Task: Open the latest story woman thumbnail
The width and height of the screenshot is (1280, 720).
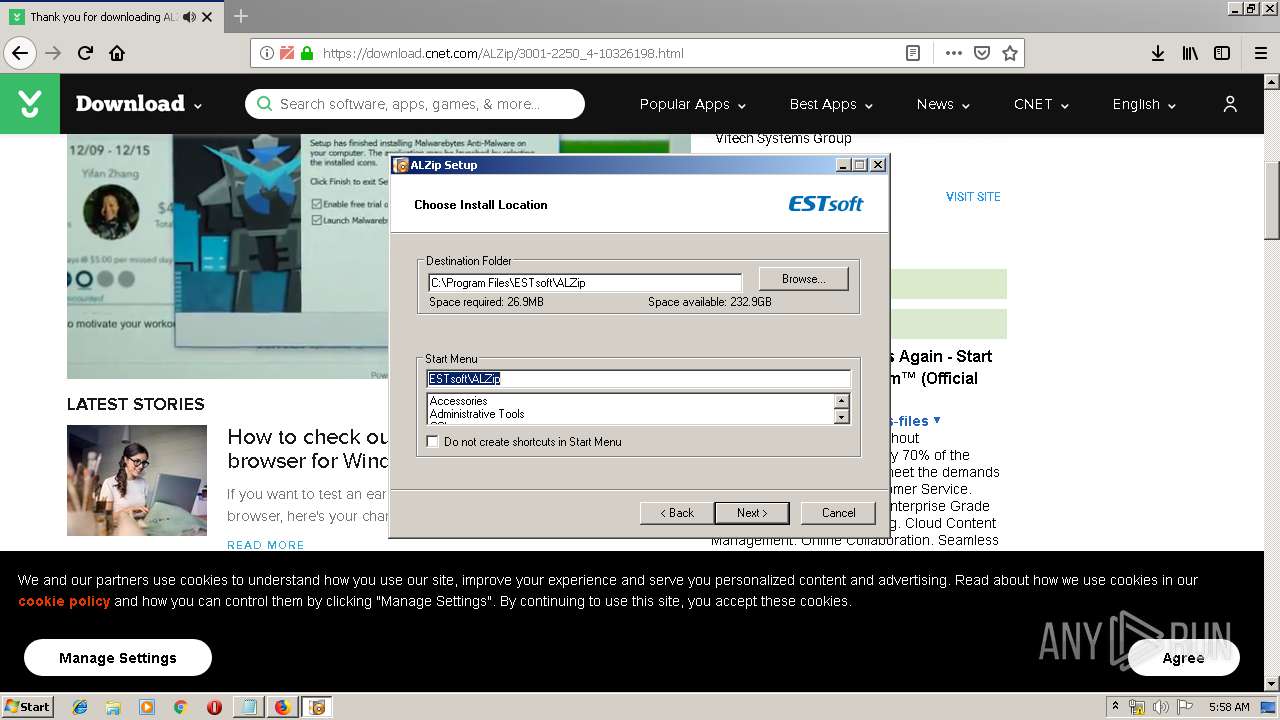Action: pos(137,480)
